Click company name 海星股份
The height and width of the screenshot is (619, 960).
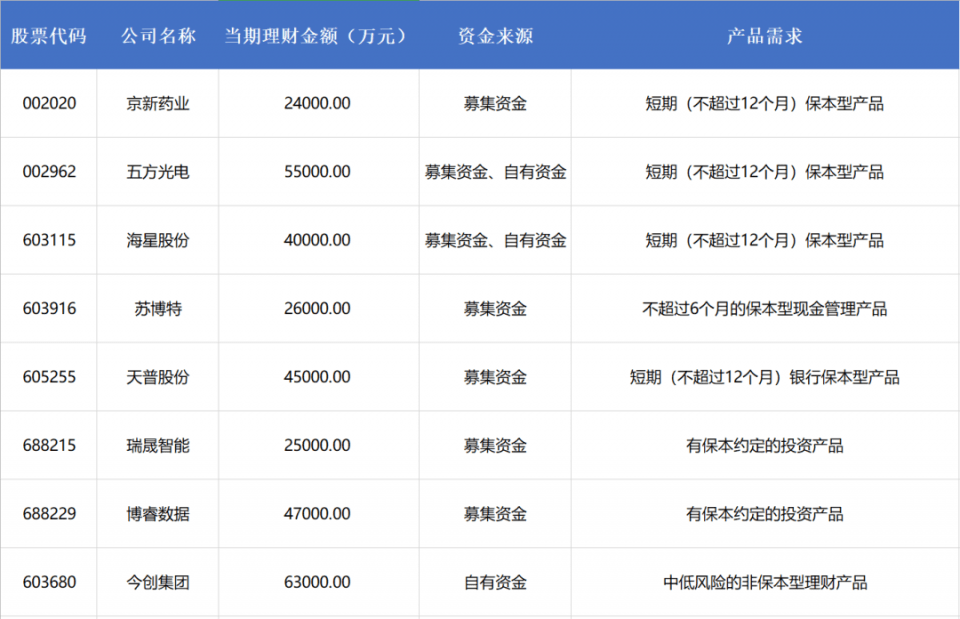tap(158, 241)
